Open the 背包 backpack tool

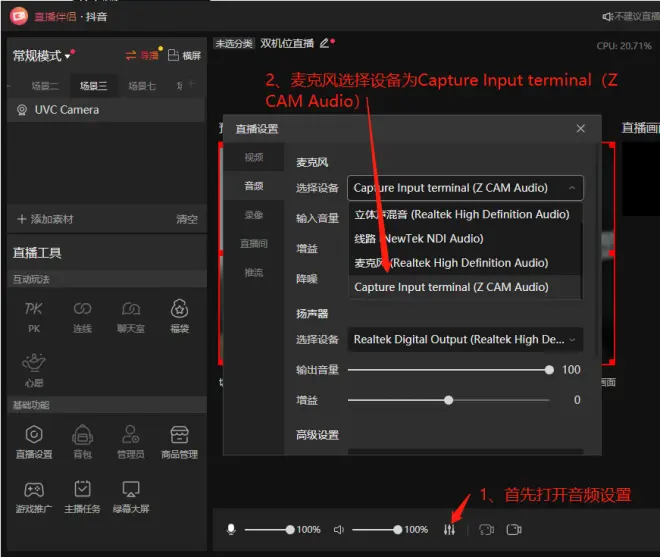pyautogui.click(x=82, y=442)
